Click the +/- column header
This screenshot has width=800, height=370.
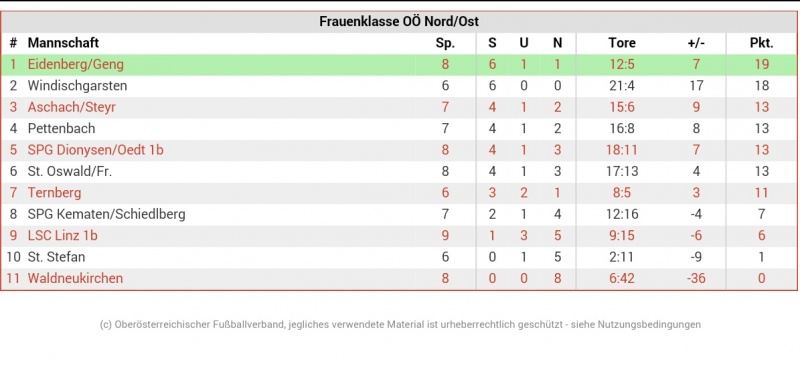tap(696, 43)
